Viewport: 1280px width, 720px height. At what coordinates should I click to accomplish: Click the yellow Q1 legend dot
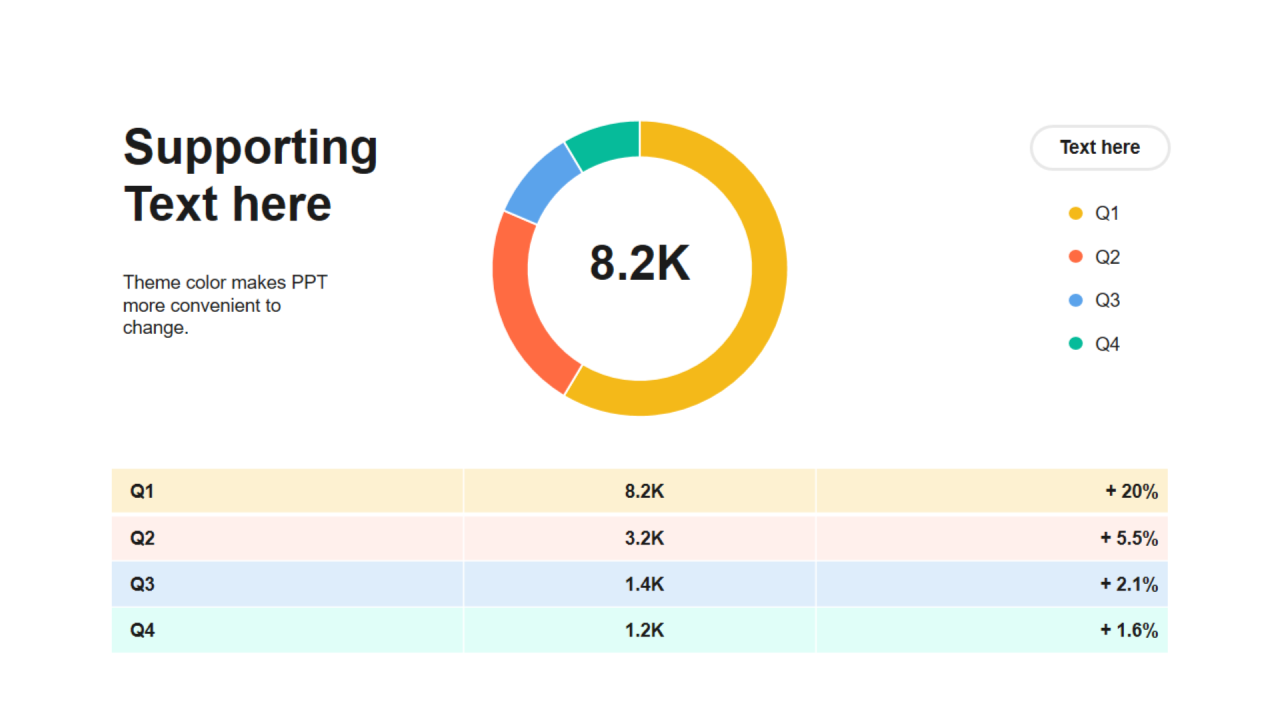tap(1076, 213)
